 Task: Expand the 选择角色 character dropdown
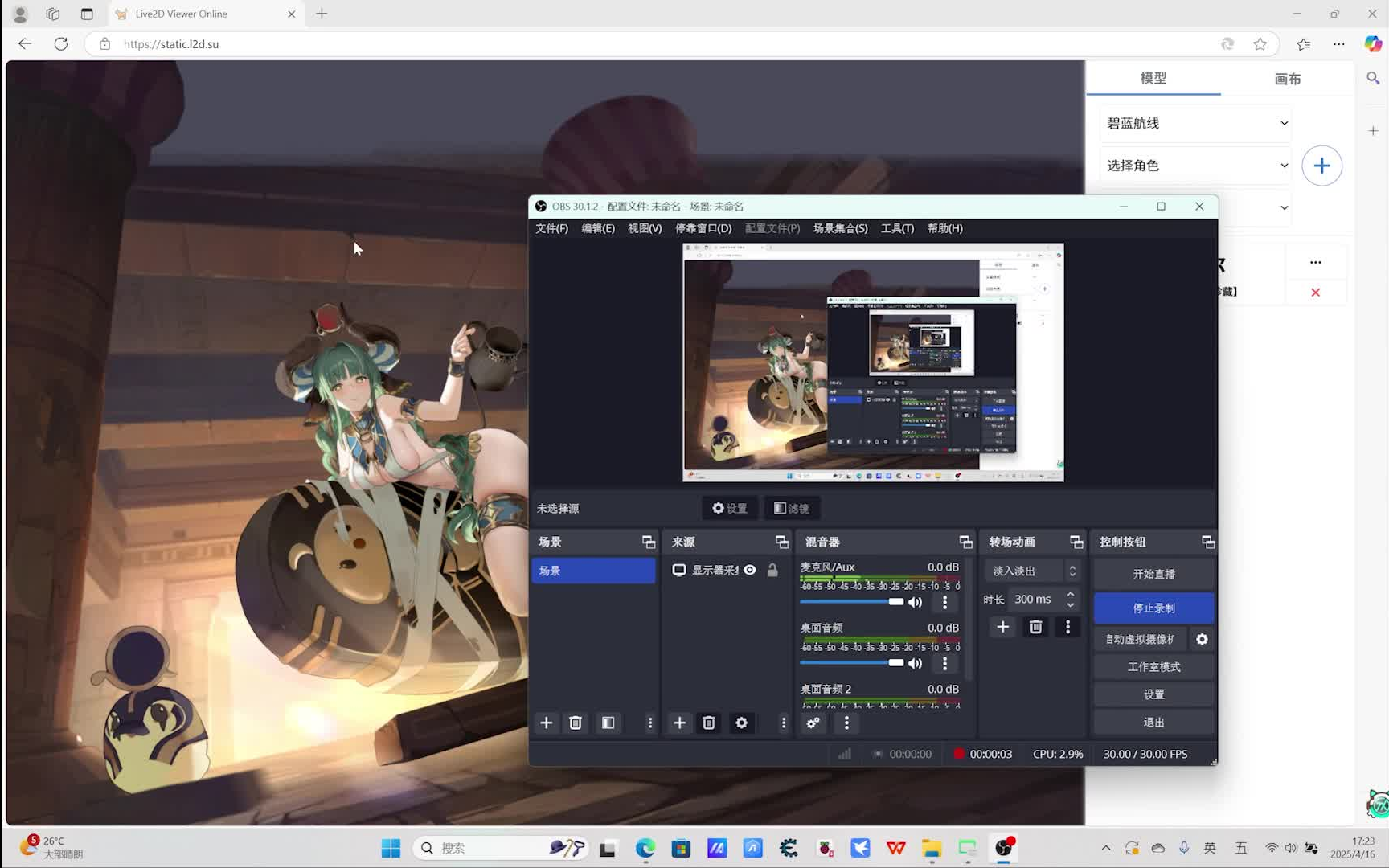point(1195,166)
